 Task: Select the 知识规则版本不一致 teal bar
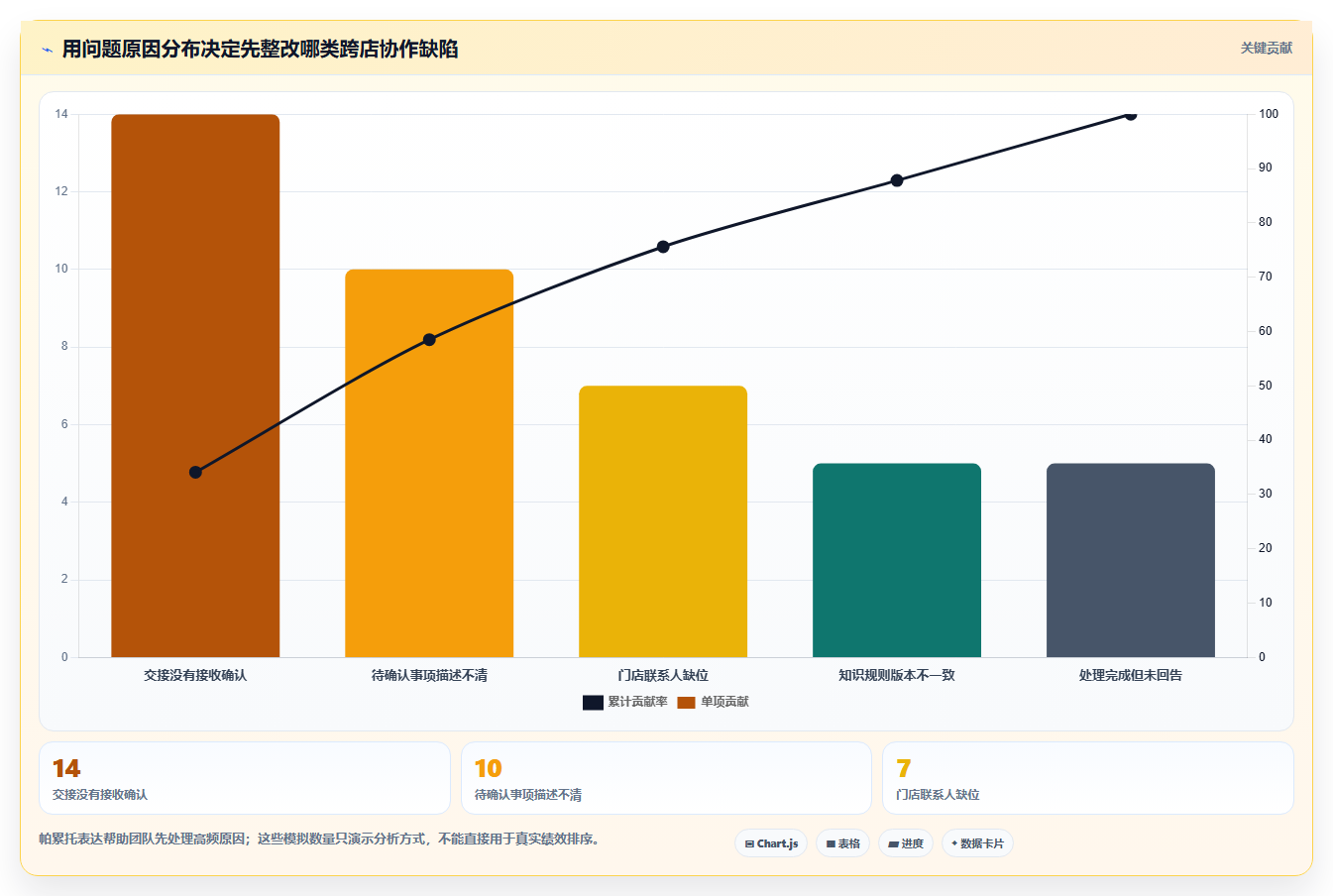(897, 560)
